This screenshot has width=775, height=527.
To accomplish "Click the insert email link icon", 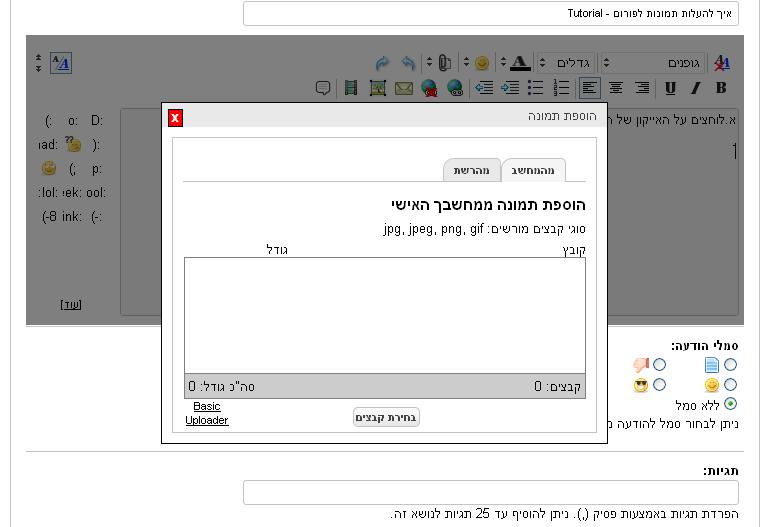I will [404, 88].
